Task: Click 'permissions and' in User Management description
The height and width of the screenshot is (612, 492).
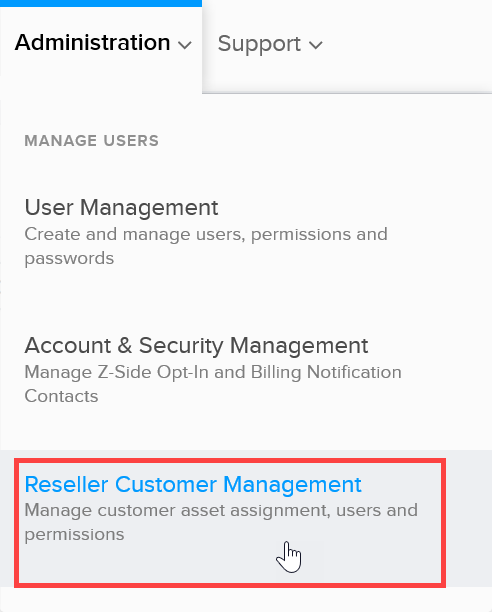Action: pyautogui.click(x=319, y=235)
